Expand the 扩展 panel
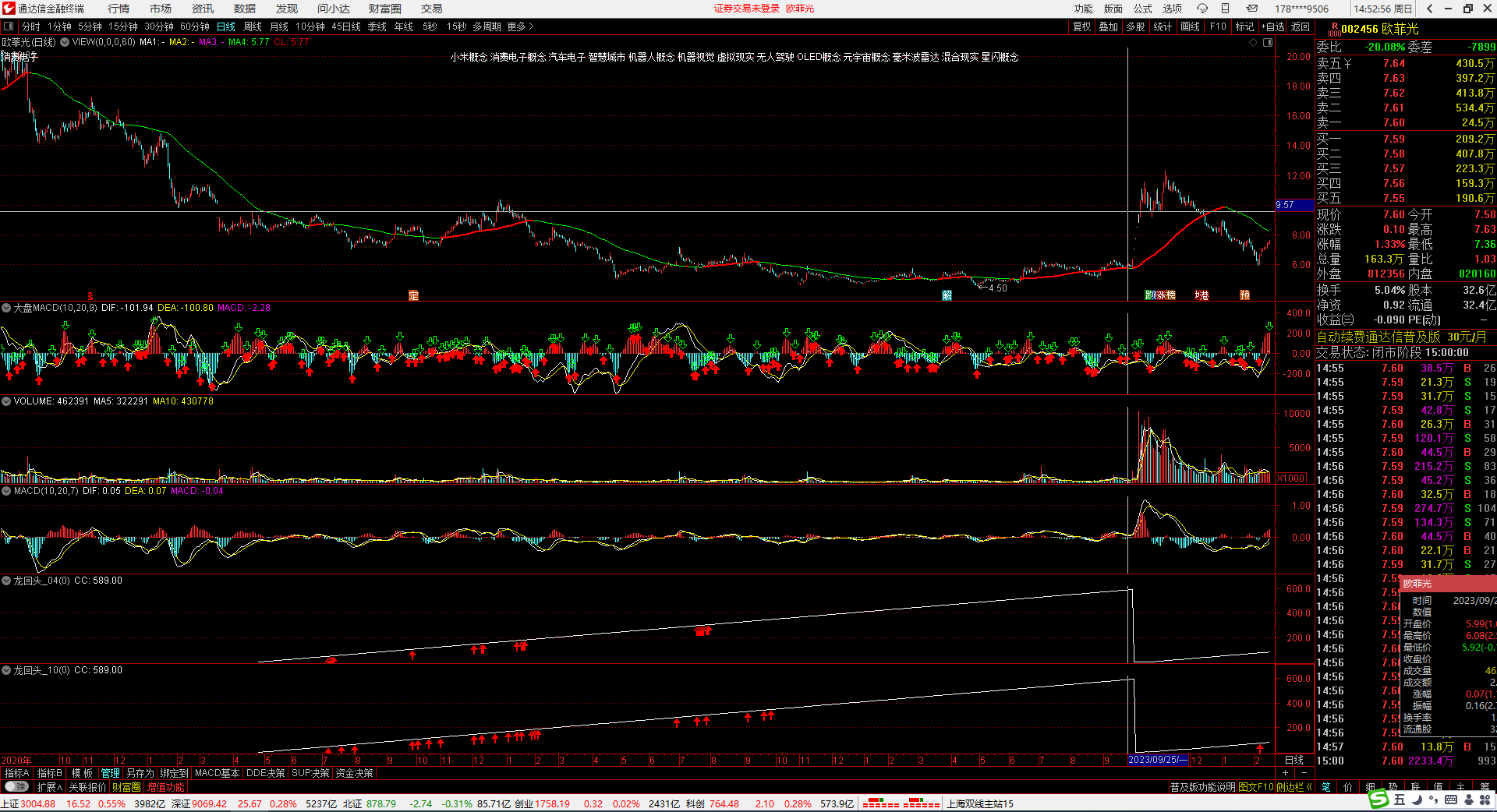This screenshot has height=812, width=1497. click(x=49, y=787)
